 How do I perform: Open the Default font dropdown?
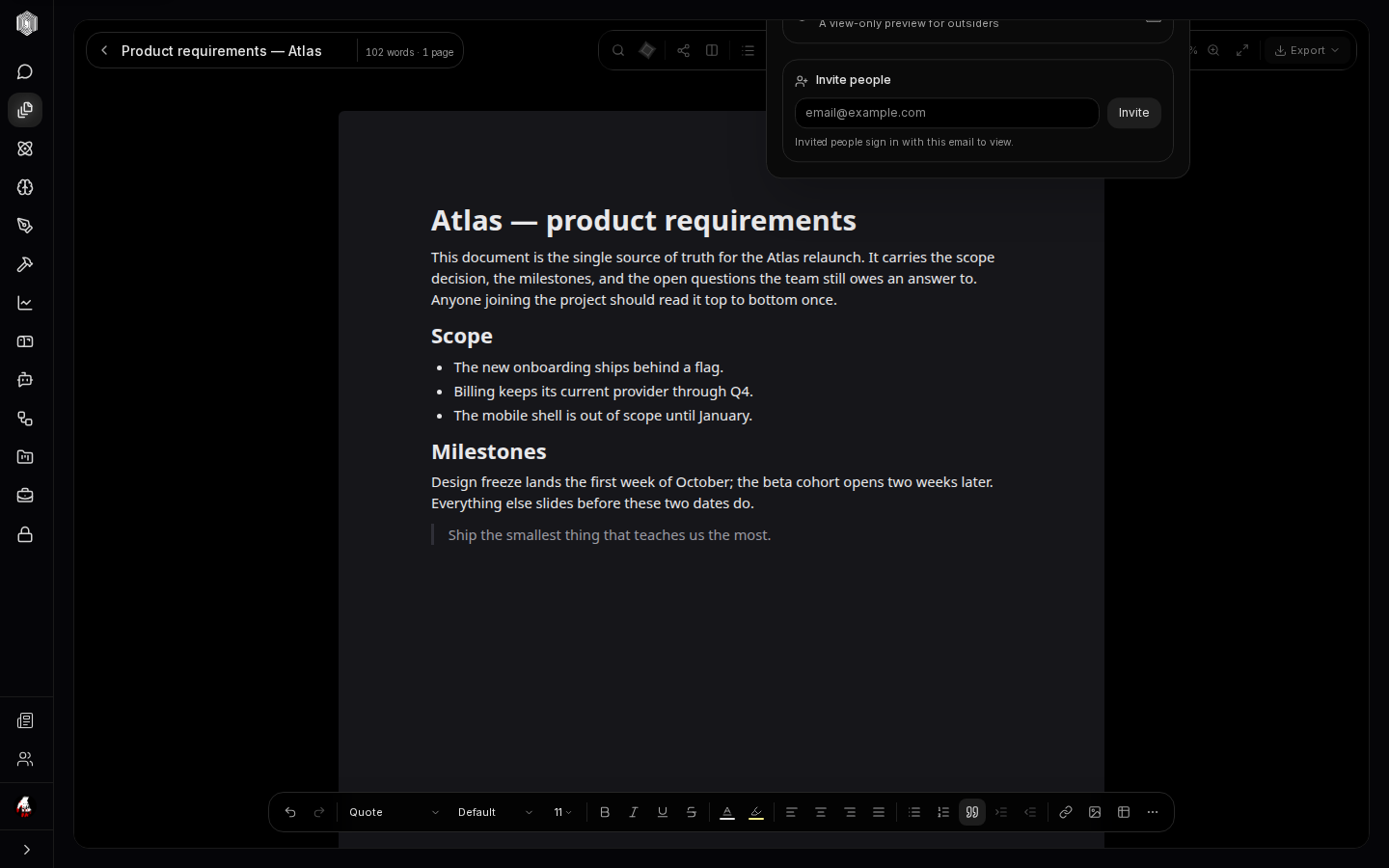pos(495,812)
